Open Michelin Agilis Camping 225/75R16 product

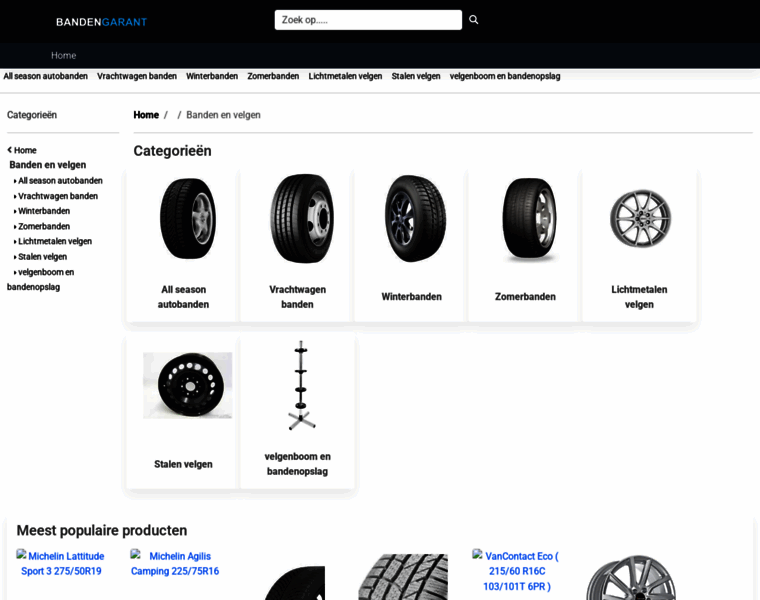pyautogui.click(x=175, y=564)
